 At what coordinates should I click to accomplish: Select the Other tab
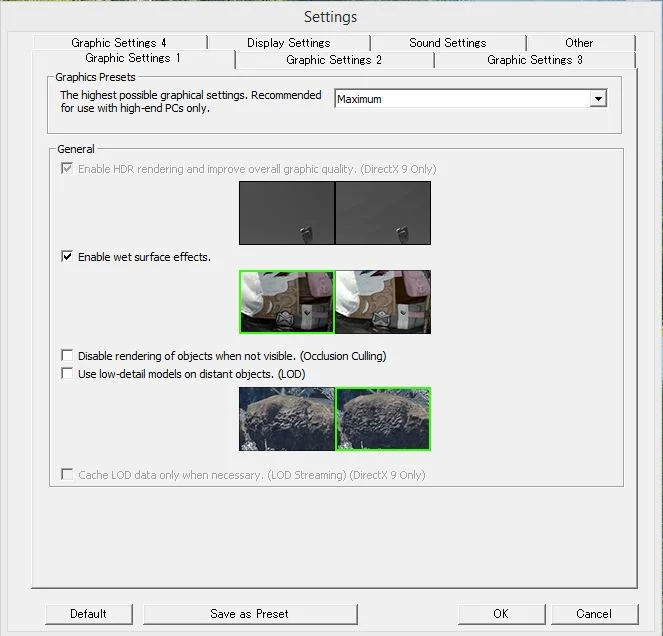pyautogui.click(x=579, y=43)
